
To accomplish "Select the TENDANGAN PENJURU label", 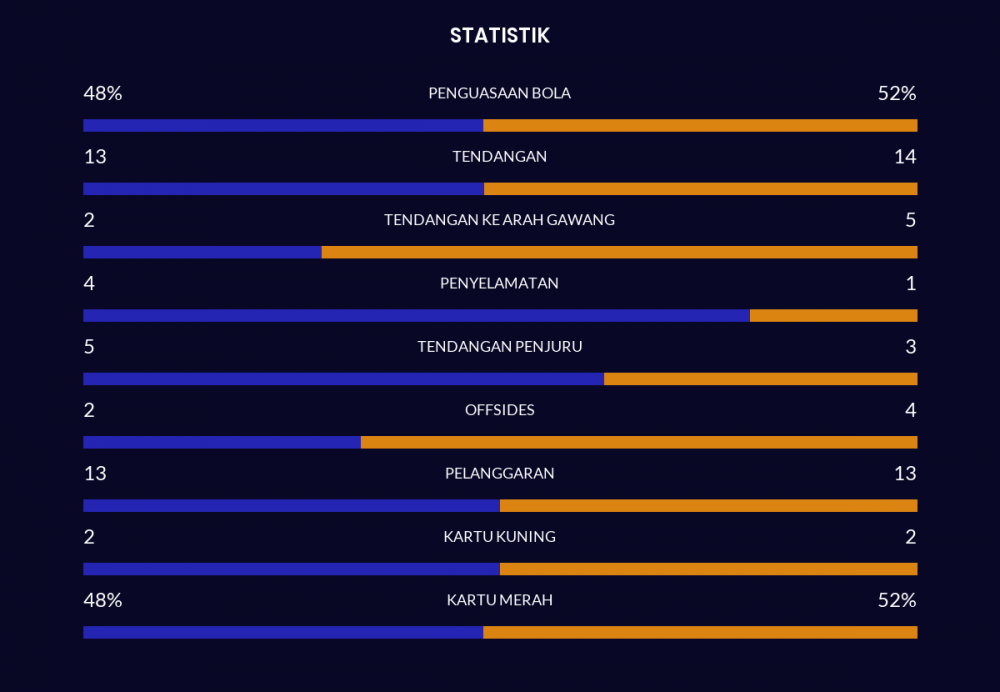I will pos(499,346).
